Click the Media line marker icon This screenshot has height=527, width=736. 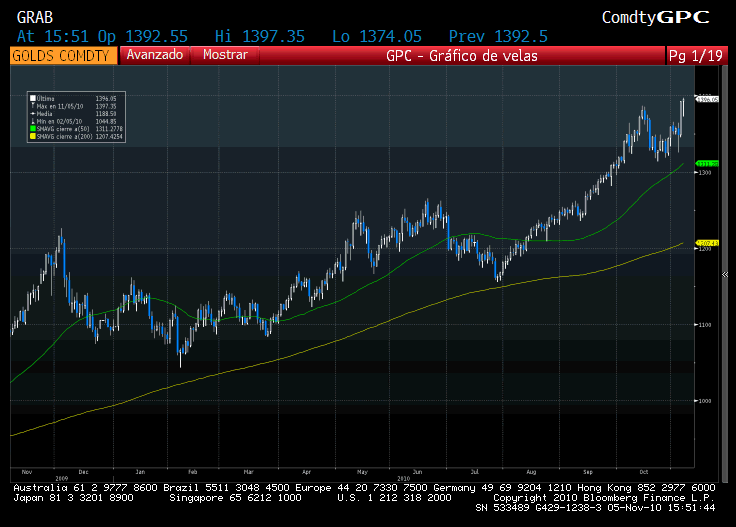[x=33, y=114]
